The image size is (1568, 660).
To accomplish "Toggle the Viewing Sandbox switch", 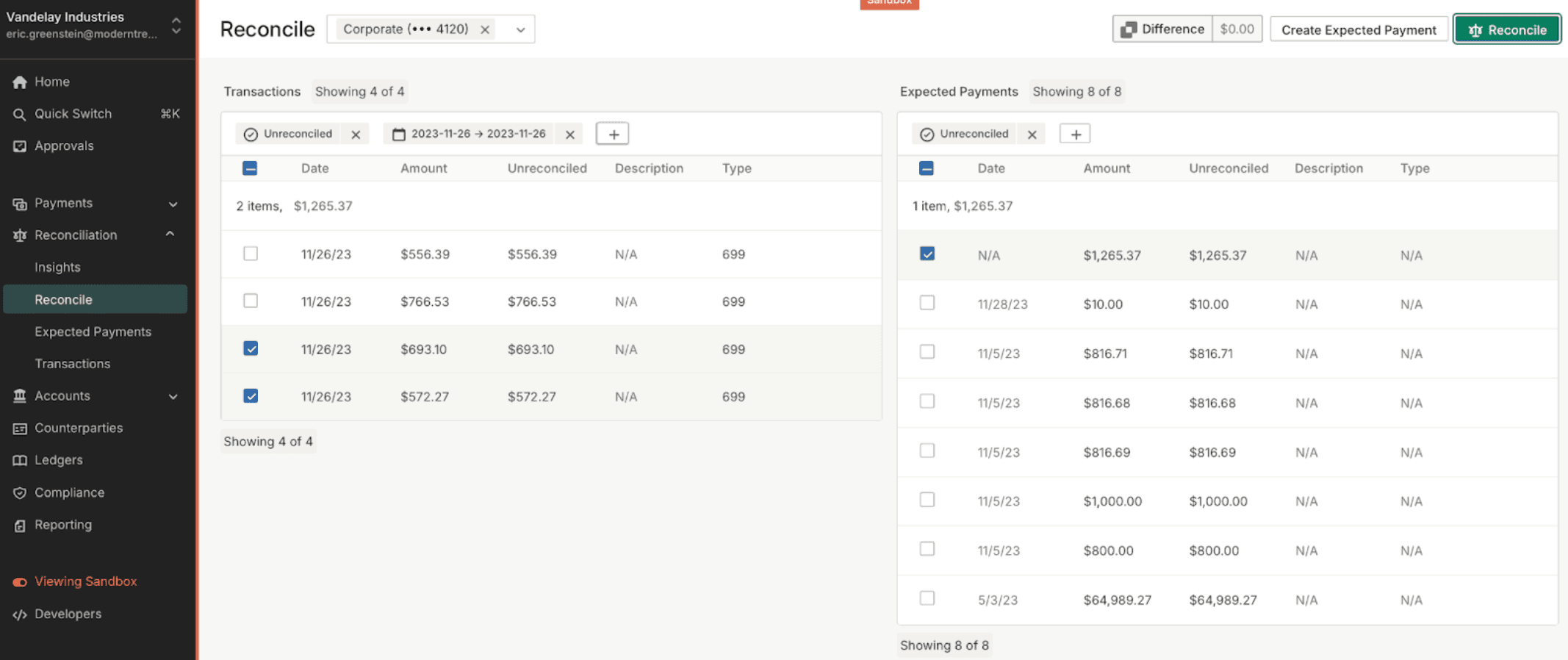I will pos(20,582).
